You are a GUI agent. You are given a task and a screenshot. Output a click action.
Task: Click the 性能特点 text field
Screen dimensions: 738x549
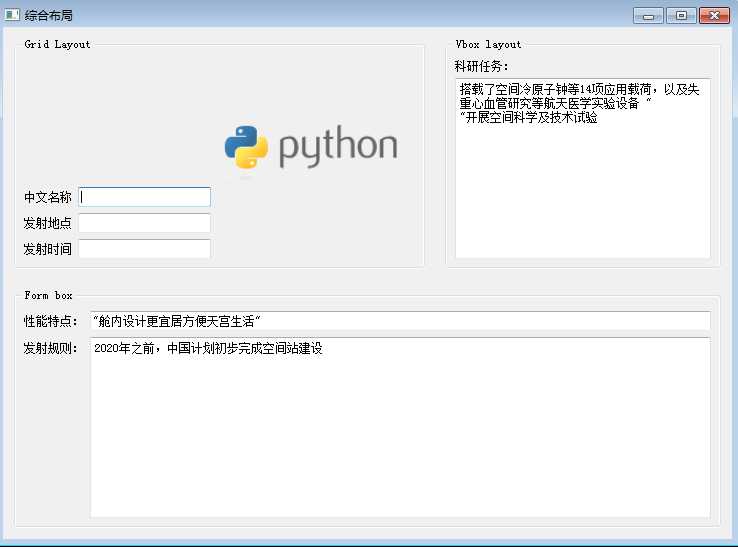400,321
